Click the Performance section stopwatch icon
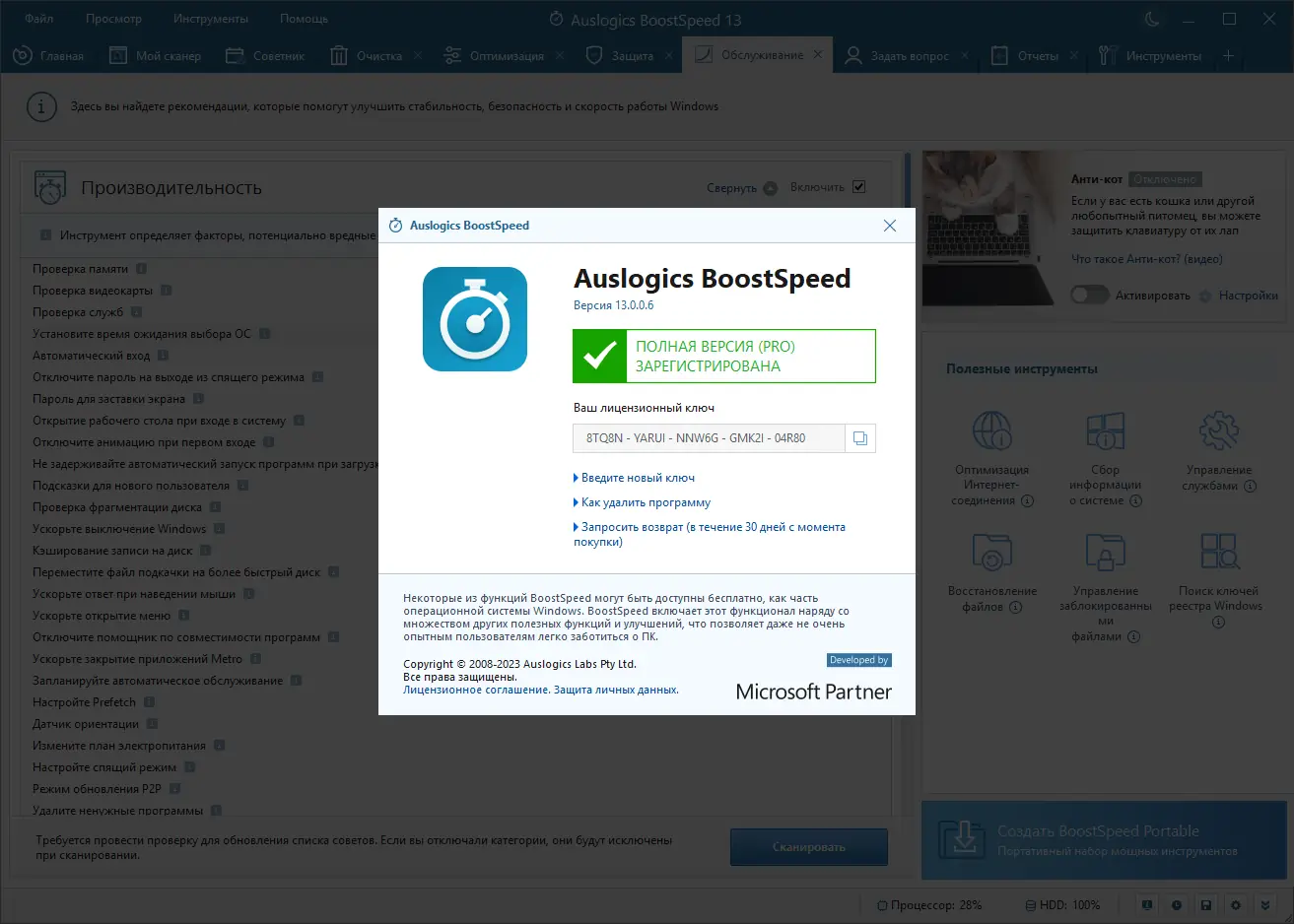The height and width of the screenshot is (924, 1294). tap(50, 187)
